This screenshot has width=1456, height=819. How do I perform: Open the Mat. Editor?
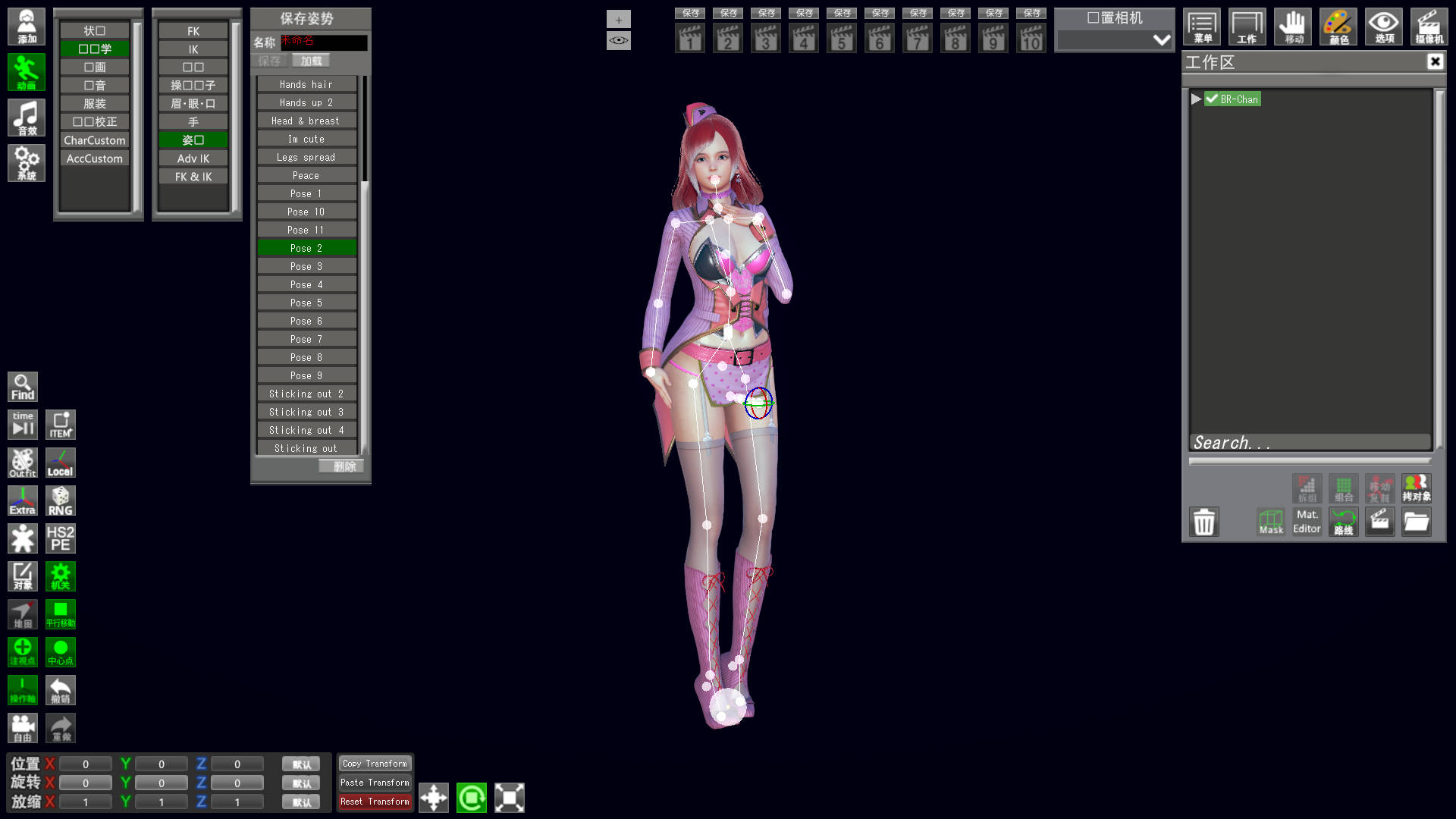tap(1307, 522)
